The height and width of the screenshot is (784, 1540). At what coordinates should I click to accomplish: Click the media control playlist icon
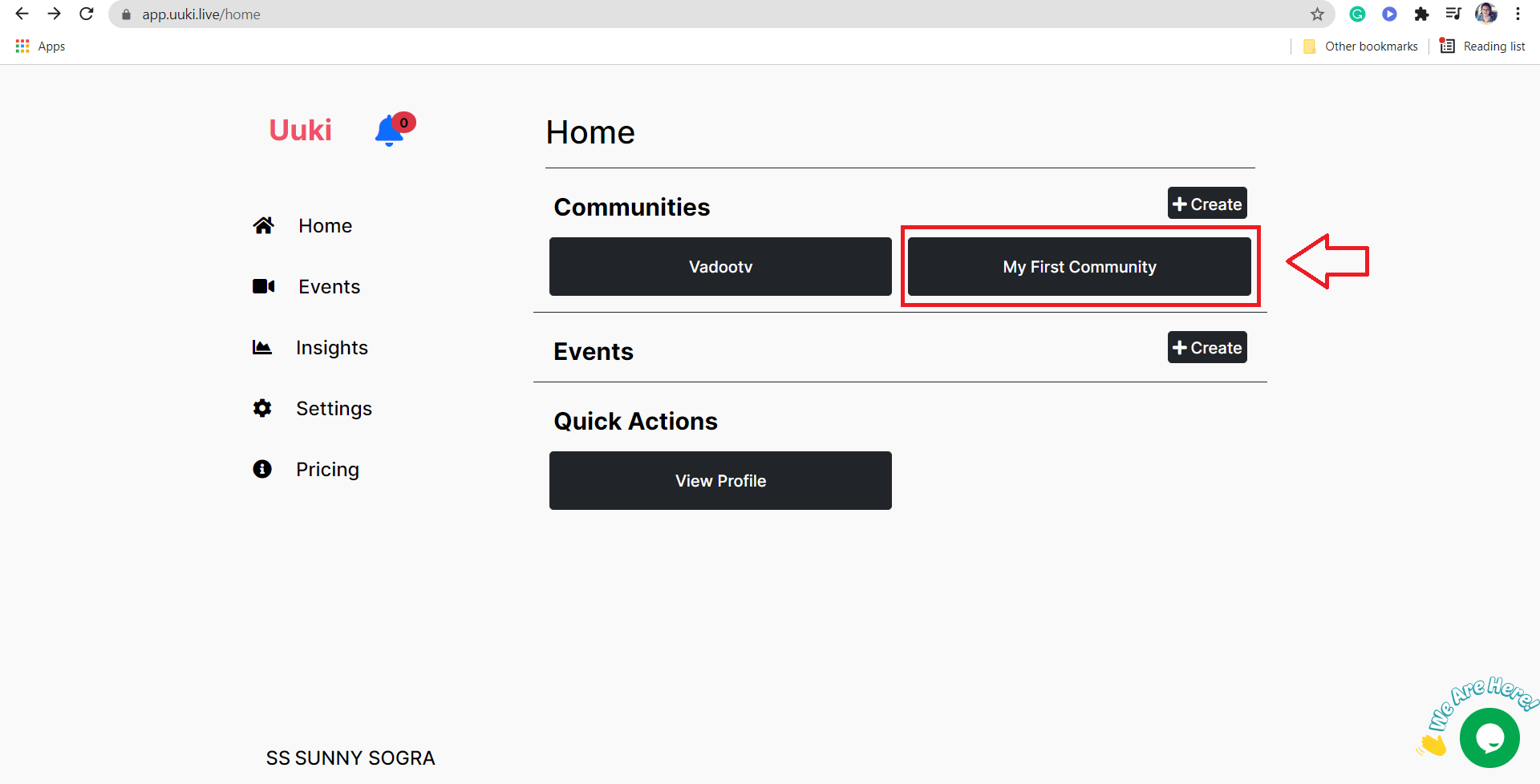(1453, 14)
